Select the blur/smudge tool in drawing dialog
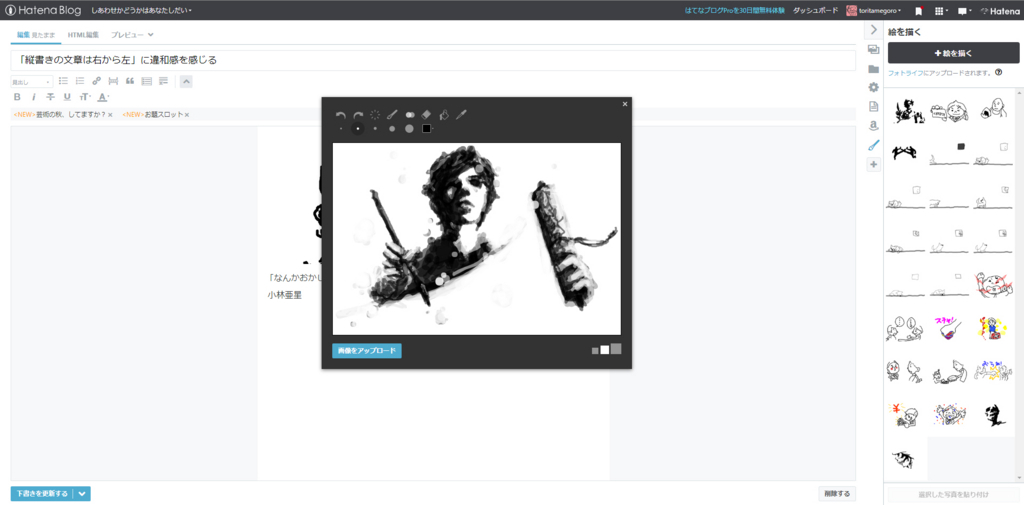Viewport: 1024px width, 505px height. click(409, 115)
